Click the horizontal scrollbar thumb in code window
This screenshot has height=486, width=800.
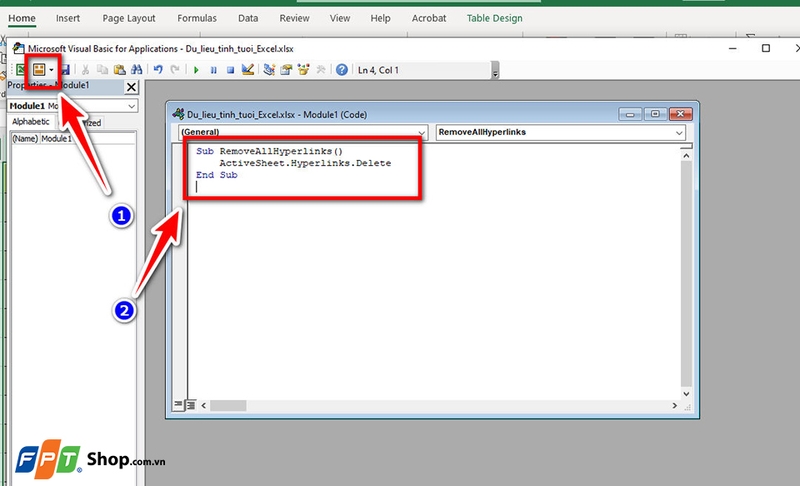228,405
